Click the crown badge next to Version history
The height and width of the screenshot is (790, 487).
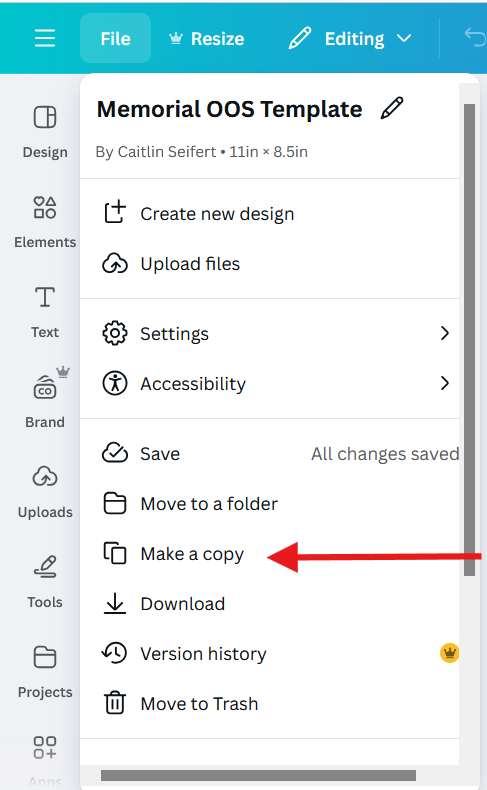point(449,653)
